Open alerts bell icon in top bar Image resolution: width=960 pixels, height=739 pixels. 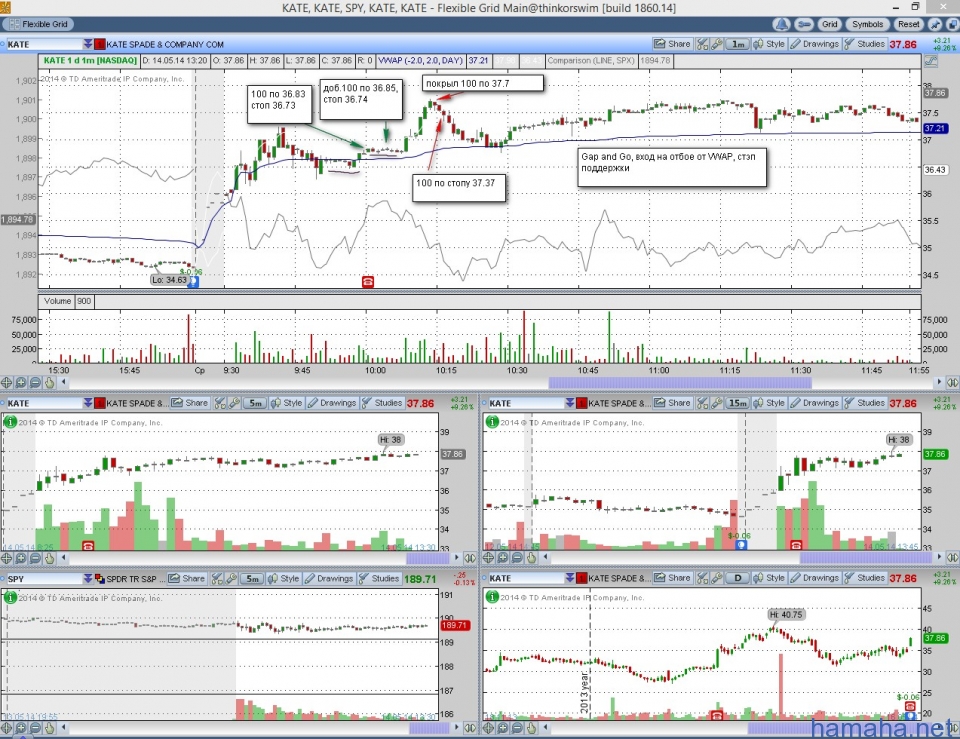coord(781,24)
